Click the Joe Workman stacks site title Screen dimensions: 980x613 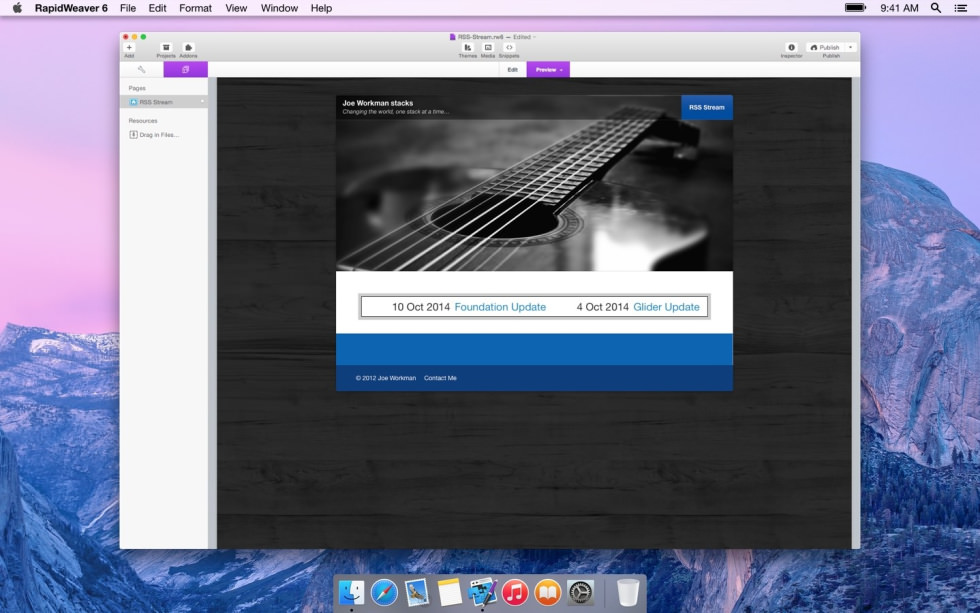pyautogui.click(x=378, y=103)
